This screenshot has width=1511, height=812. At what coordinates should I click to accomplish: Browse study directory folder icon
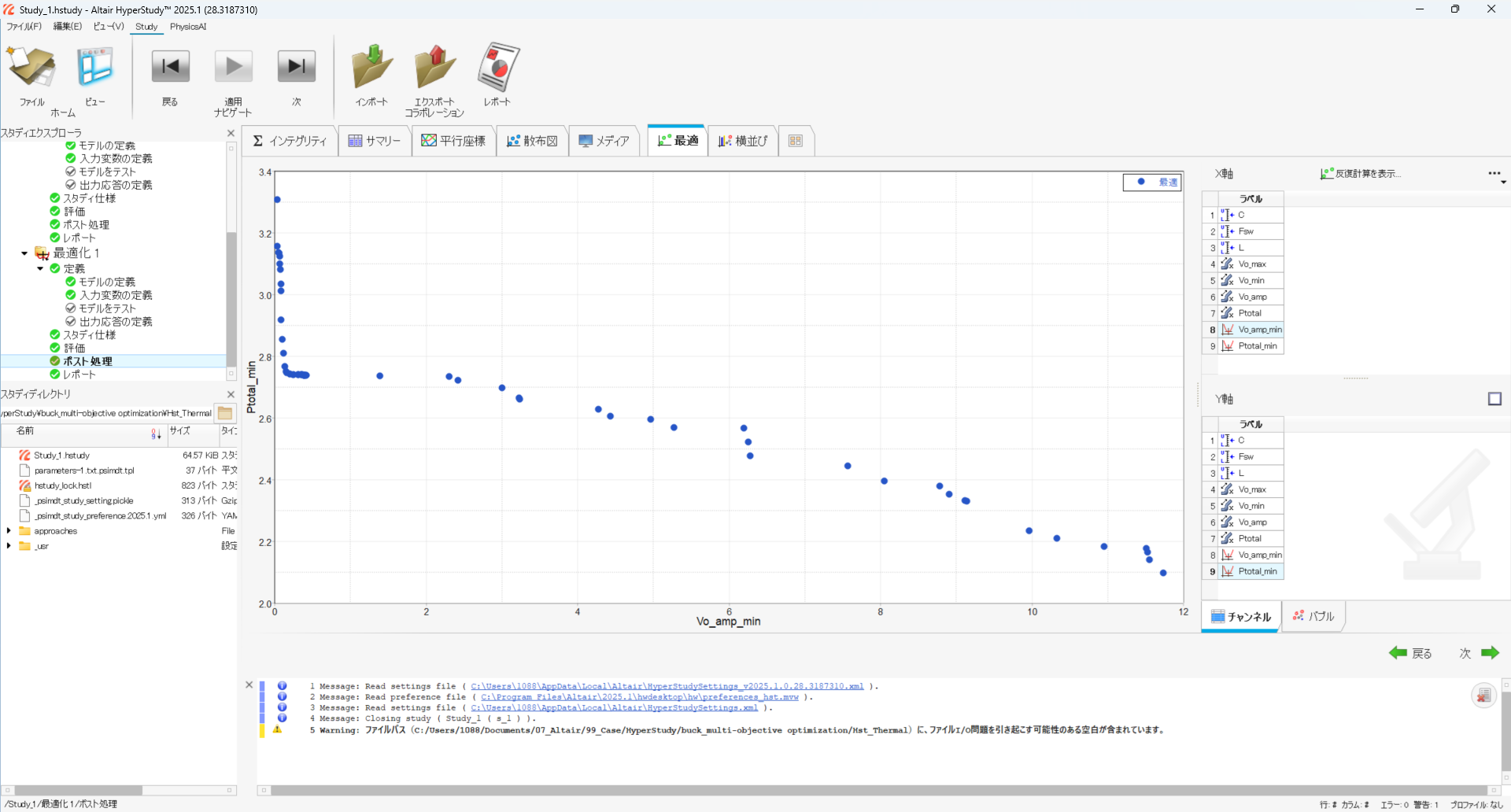click(x=225, y=413)
